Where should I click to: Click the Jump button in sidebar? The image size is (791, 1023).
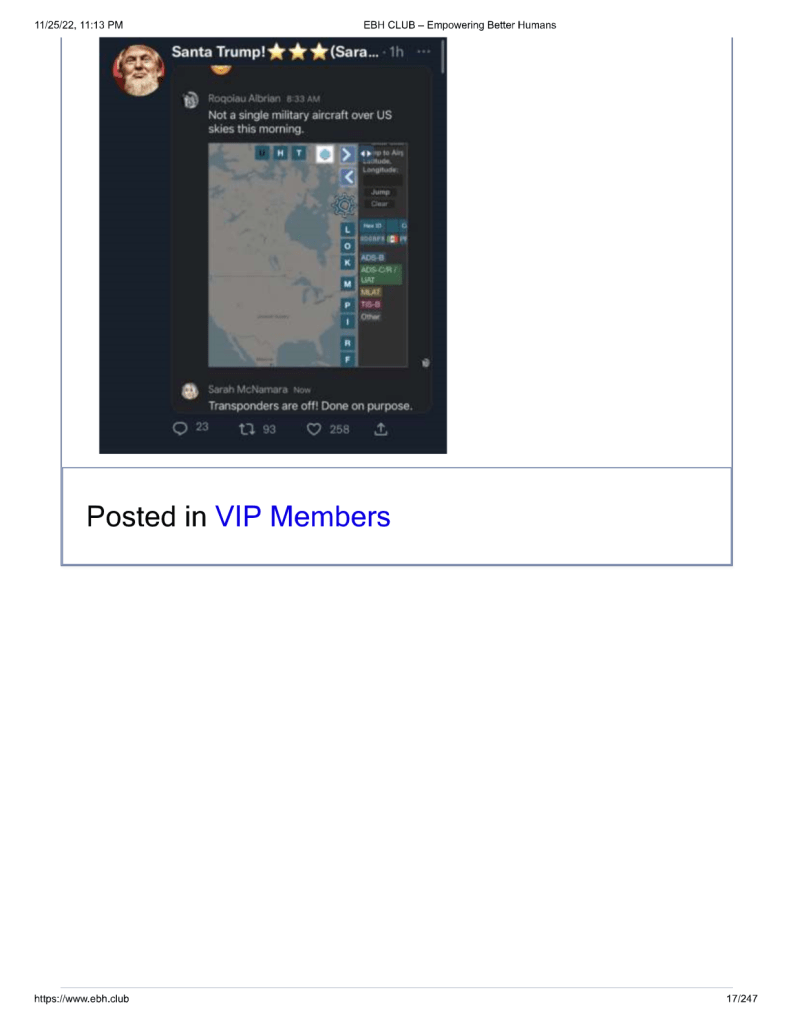[x=380, y=192]
